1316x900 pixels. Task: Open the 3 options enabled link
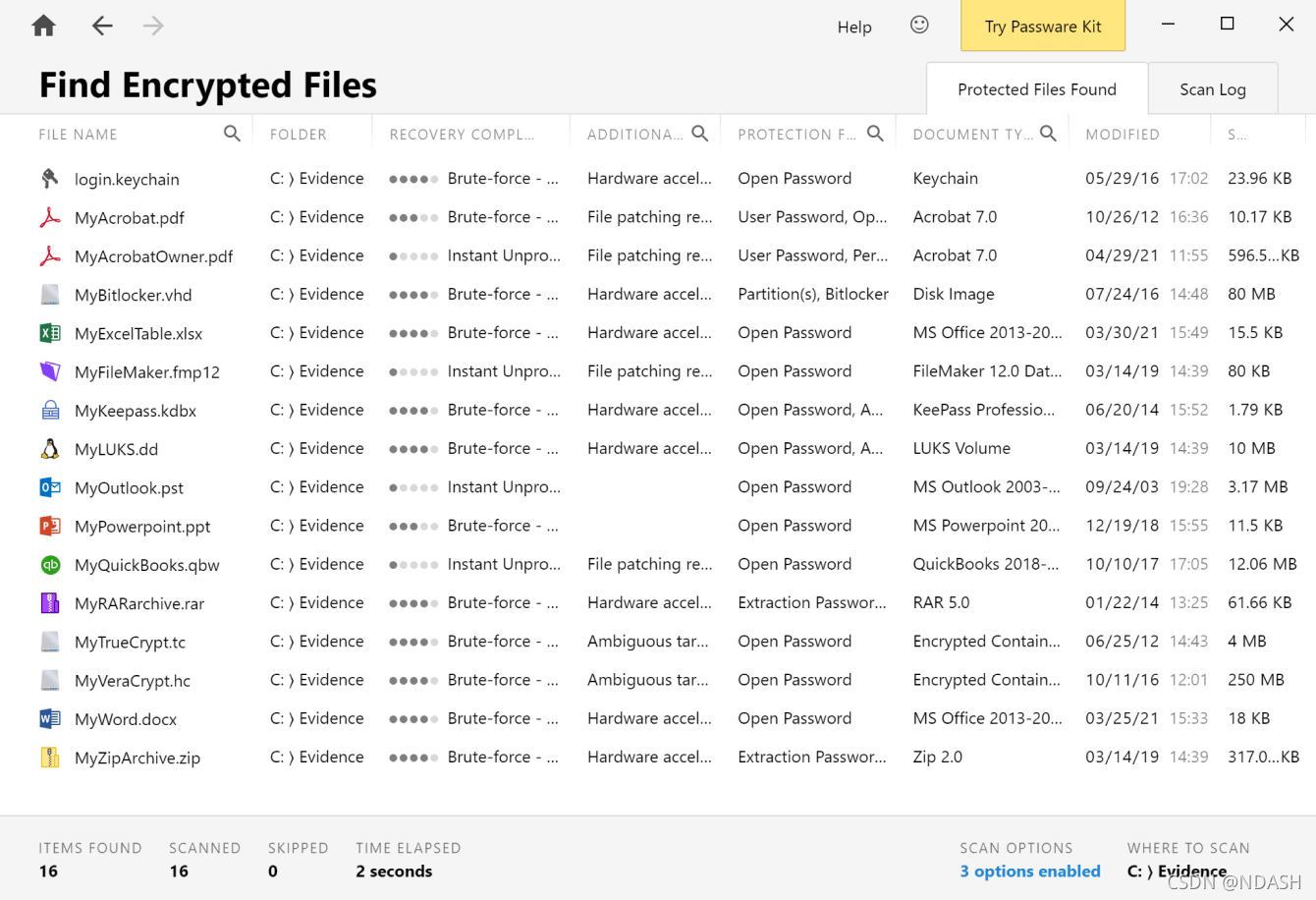(x=1030, y=871)
